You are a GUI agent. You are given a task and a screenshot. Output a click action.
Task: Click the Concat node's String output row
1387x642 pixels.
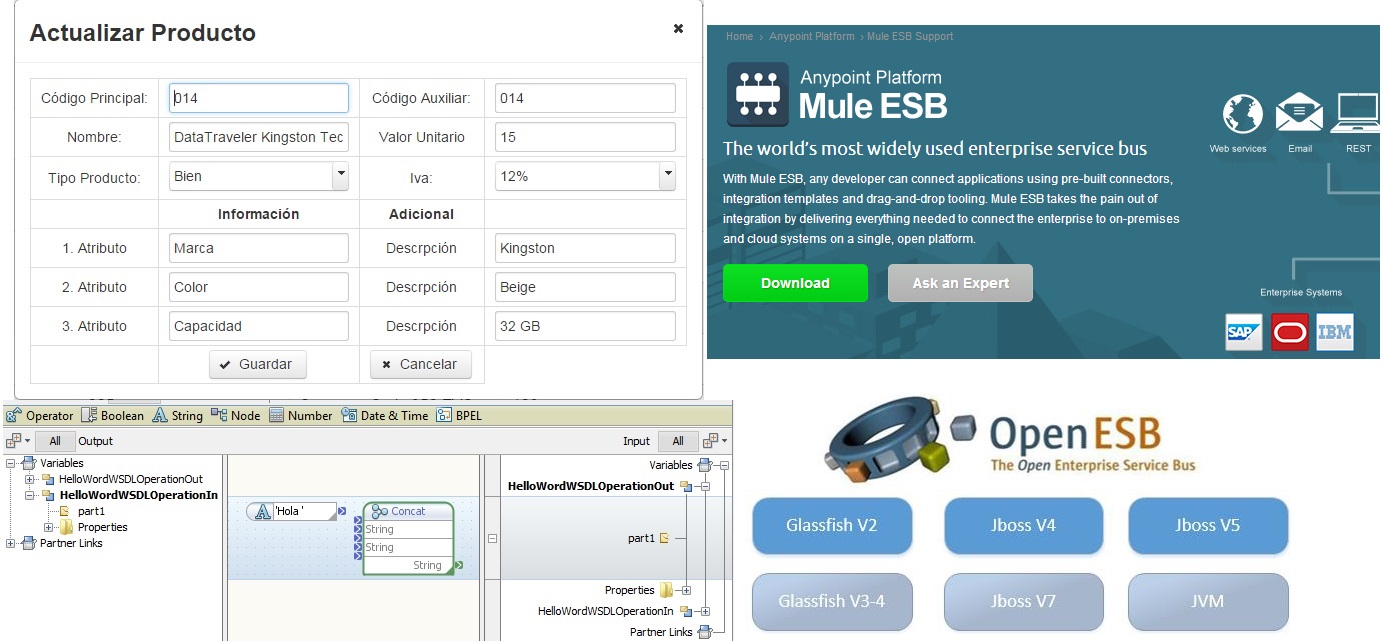tap(408, 565)
